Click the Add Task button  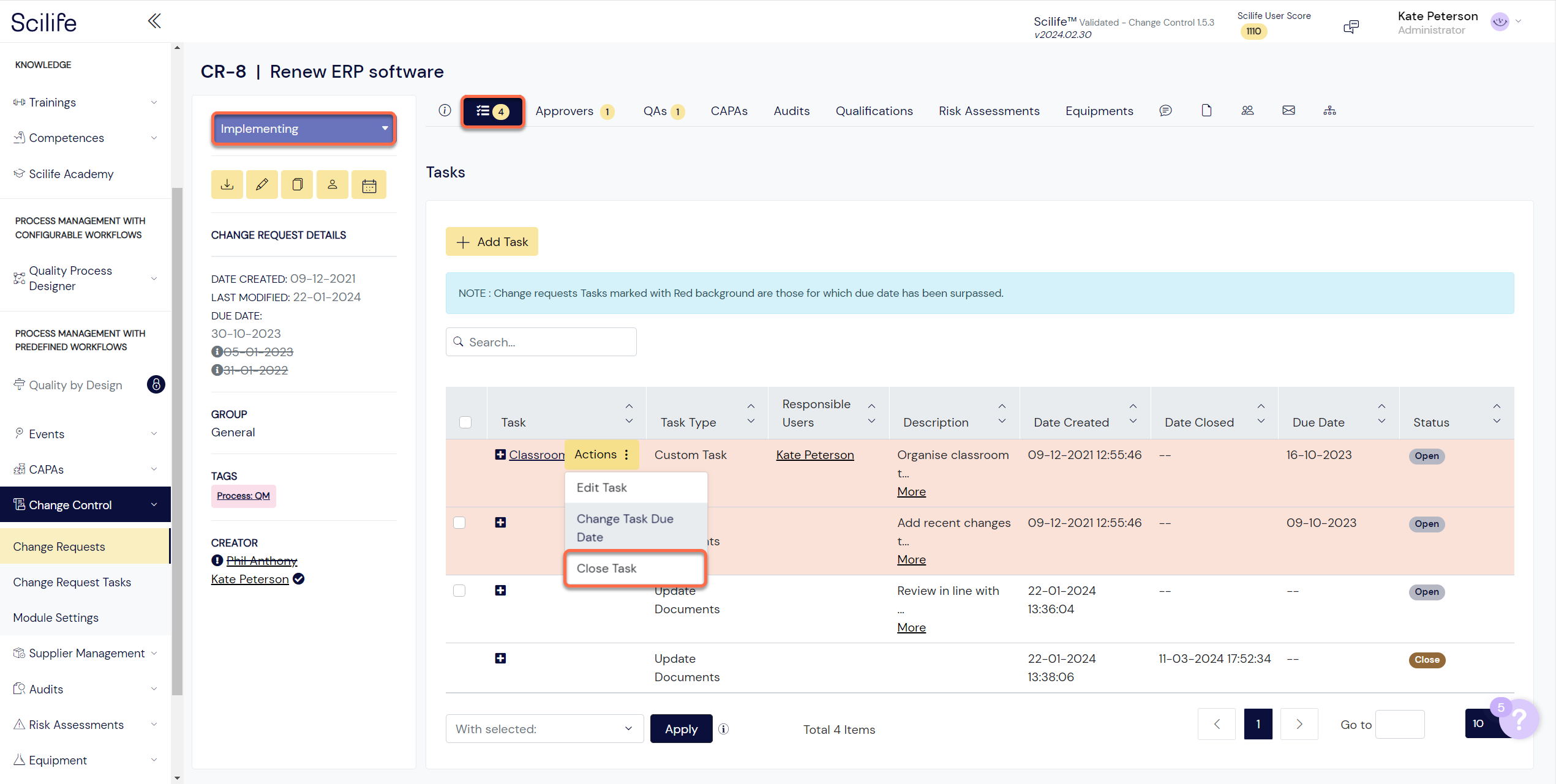(x=492, y=241)
